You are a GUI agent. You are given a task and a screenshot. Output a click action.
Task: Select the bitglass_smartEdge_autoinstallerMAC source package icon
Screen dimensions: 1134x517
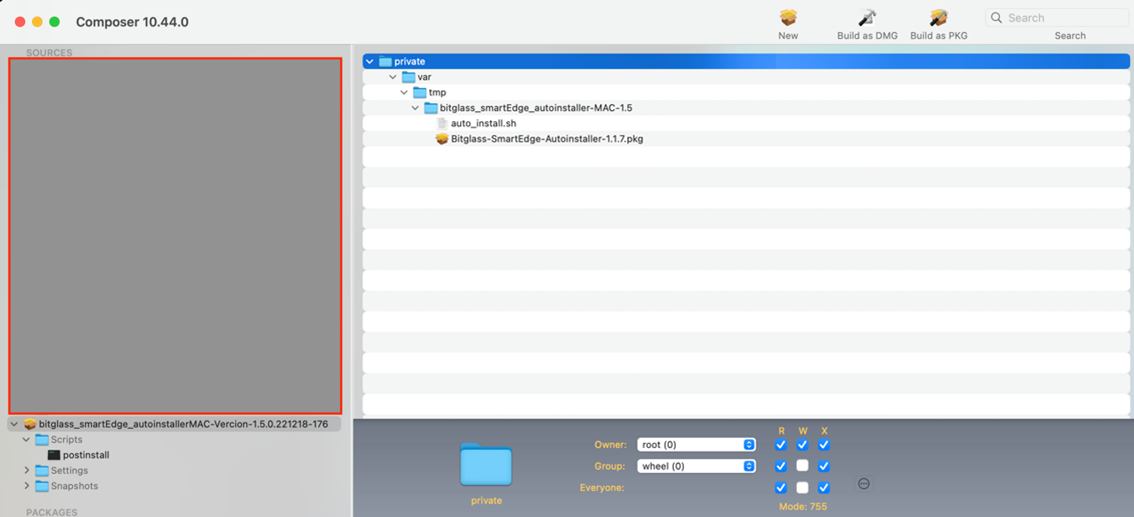30,424
